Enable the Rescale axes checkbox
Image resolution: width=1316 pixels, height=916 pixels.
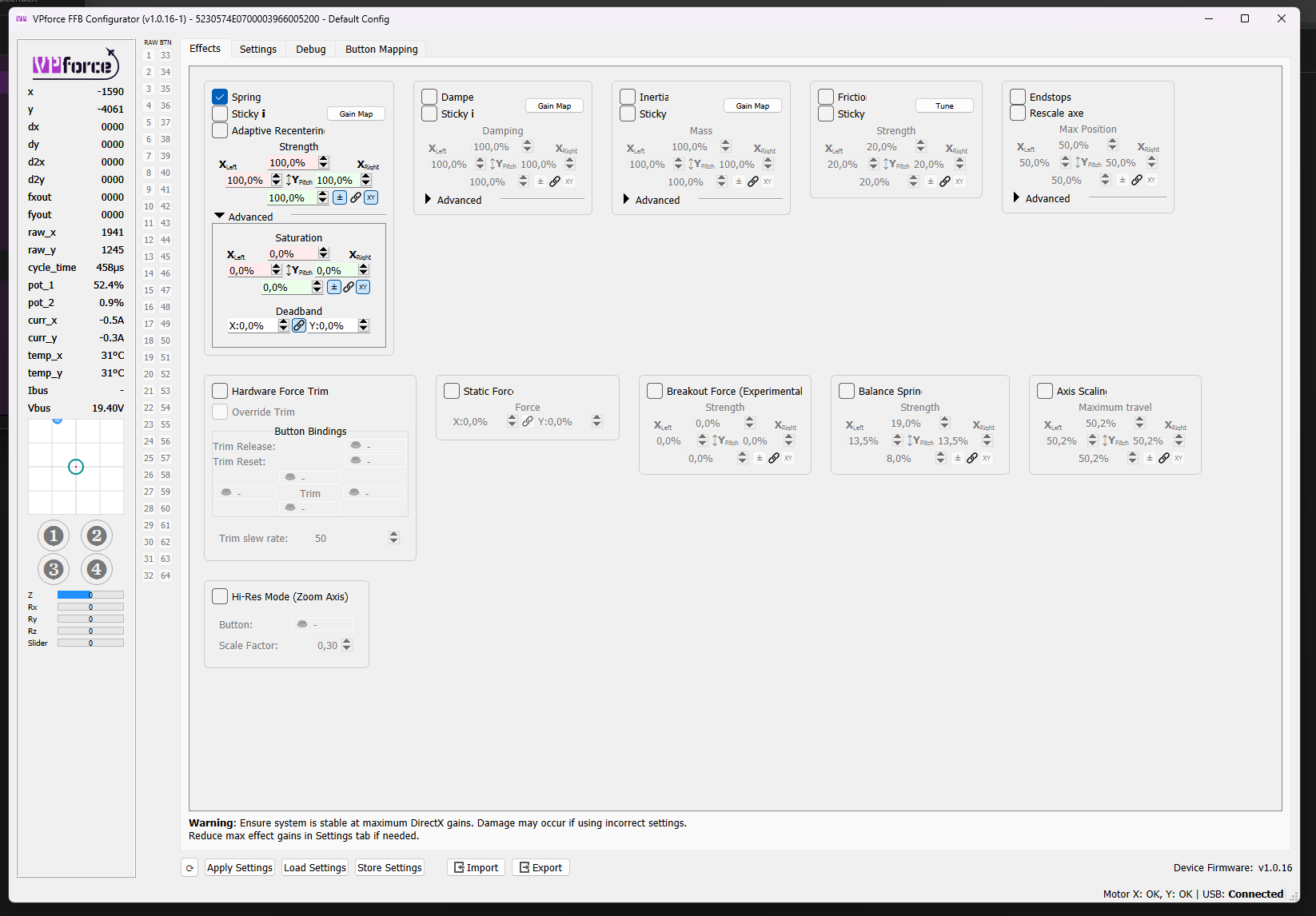pyautogui.click(x=1018, y=113)
